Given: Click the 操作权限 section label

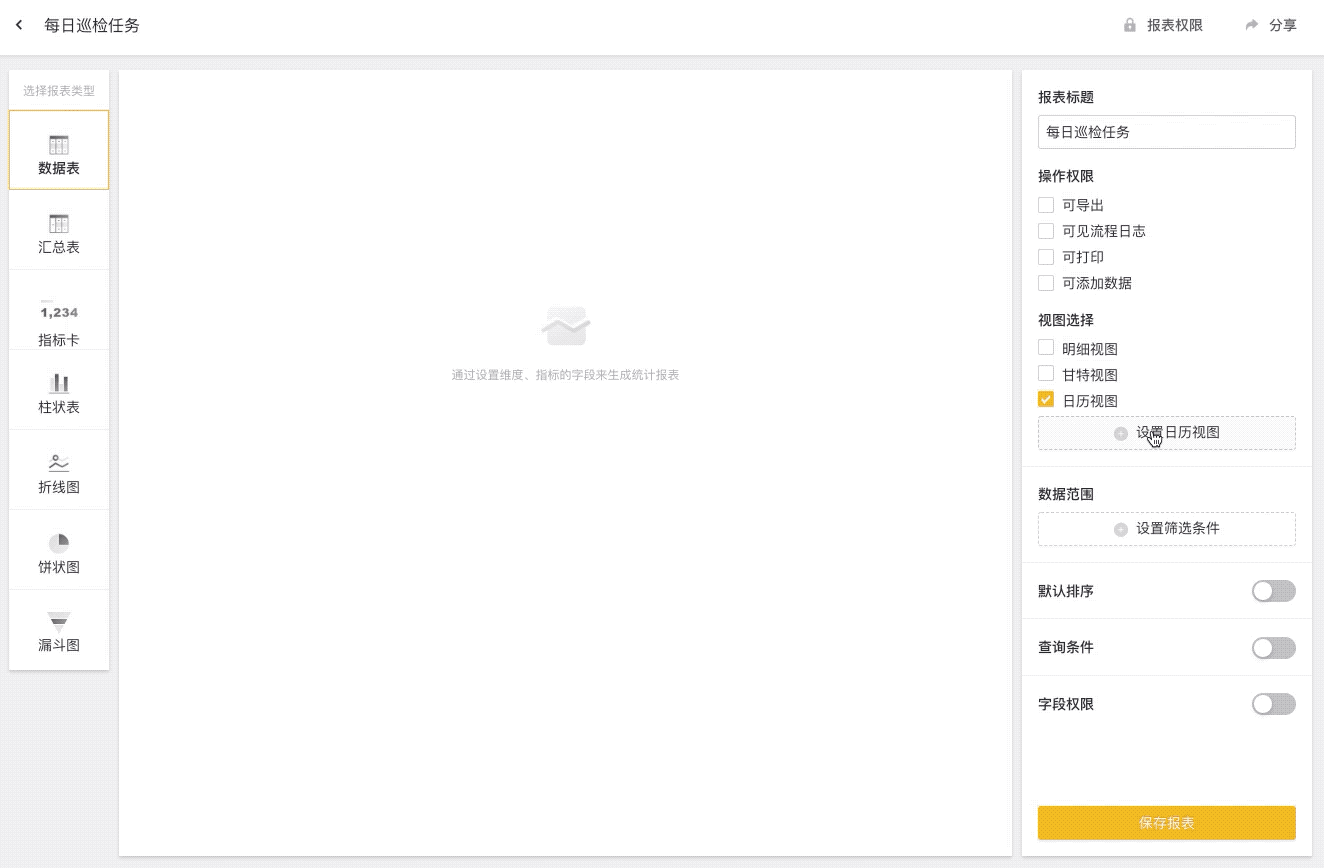Looking at the screenshot, I should click(1066, 176).
